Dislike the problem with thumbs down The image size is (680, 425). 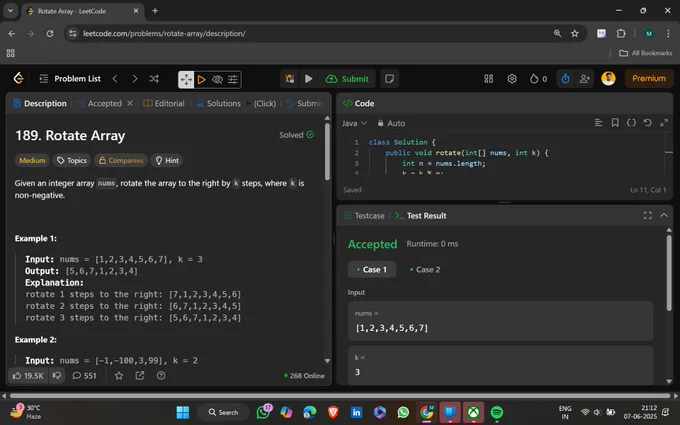[x=57, y=376]
